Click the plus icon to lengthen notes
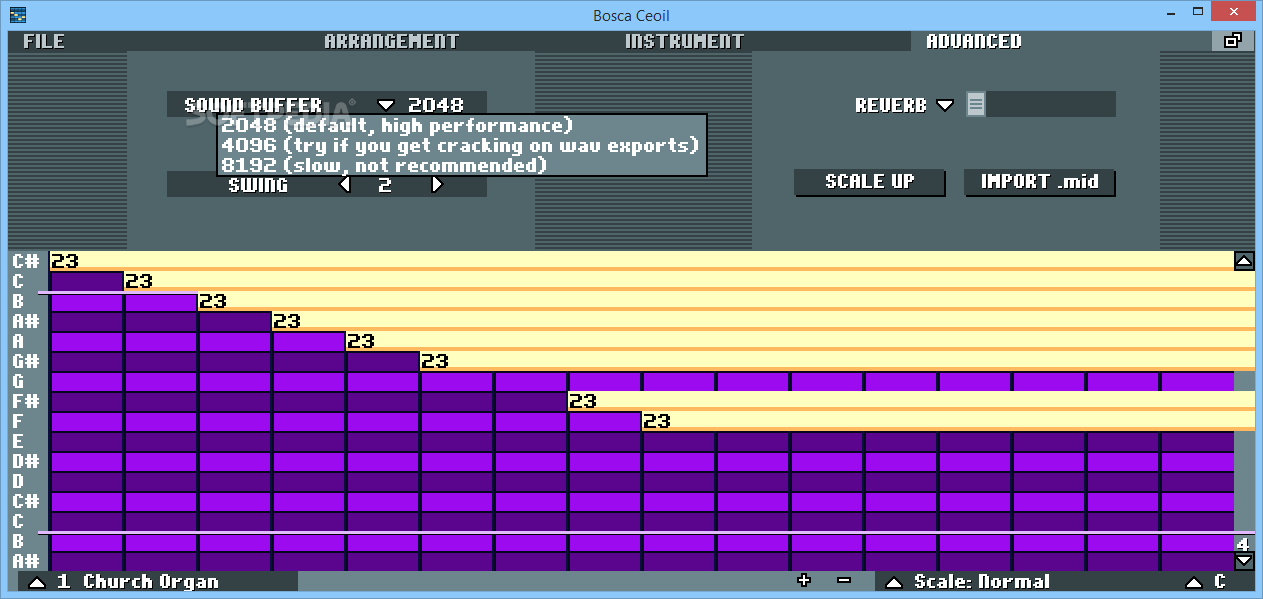Image resolution: width=1263 pixels, height=599 pixels. pyautogui.click(x=804, y=580)
